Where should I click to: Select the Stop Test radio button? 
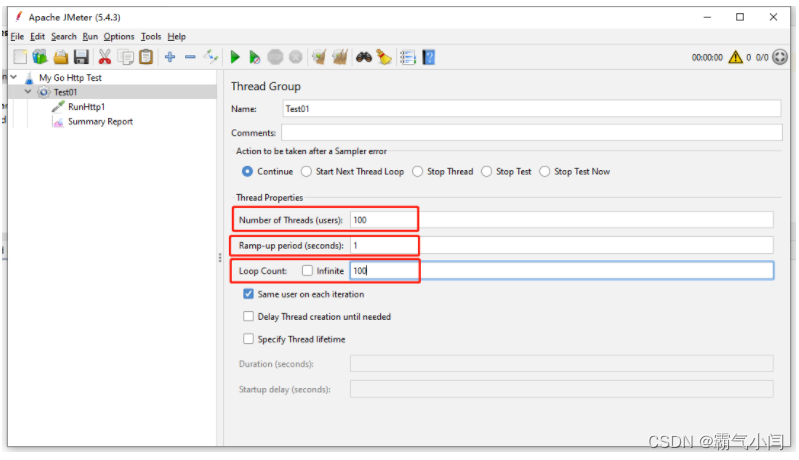point(486,172)
